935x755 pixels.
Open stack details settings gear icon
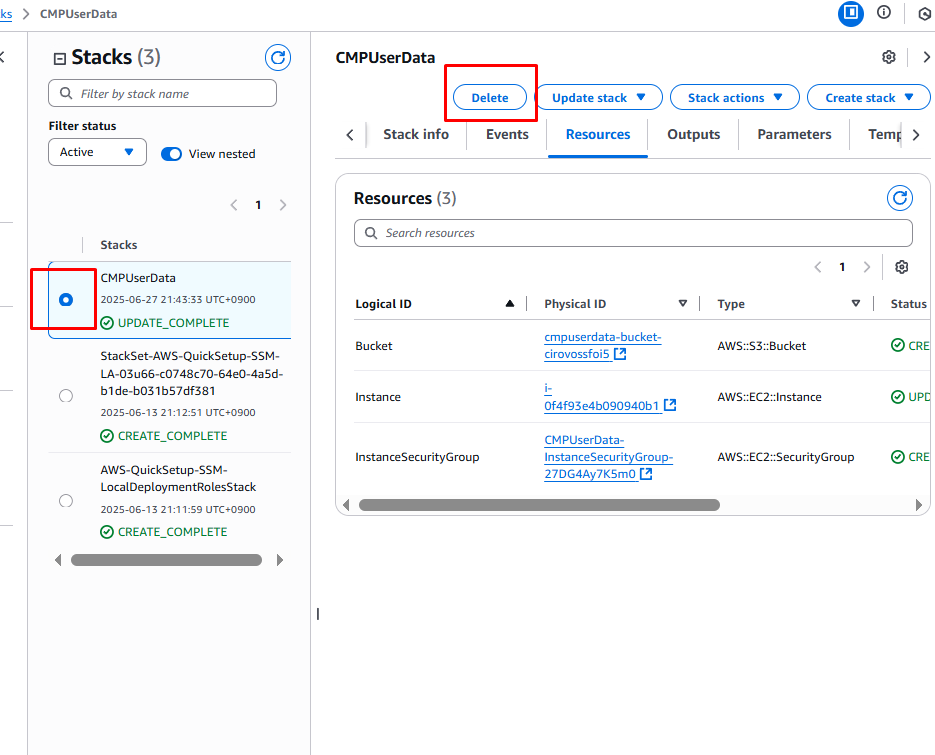coord(889,57)
